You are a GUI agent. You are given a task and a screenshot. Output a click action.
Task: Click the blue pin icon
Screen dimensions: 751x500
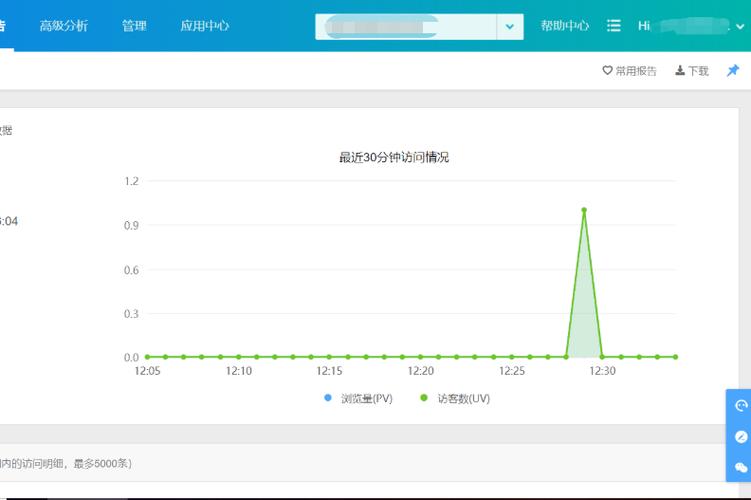732,71
